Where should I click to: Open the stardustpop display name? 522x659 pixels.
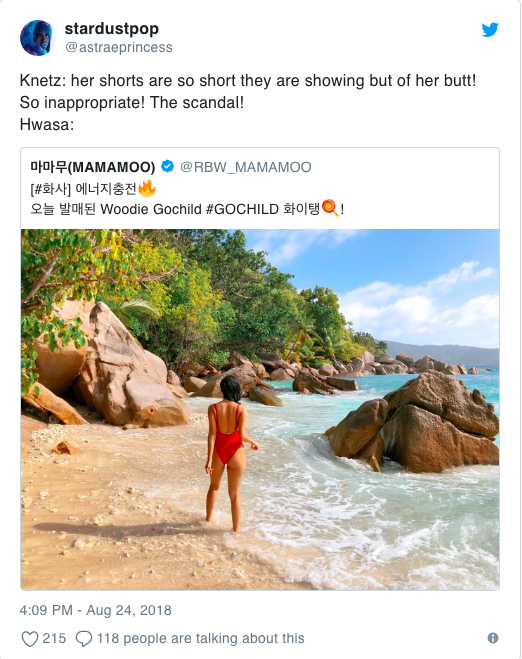tap(112, 29)
